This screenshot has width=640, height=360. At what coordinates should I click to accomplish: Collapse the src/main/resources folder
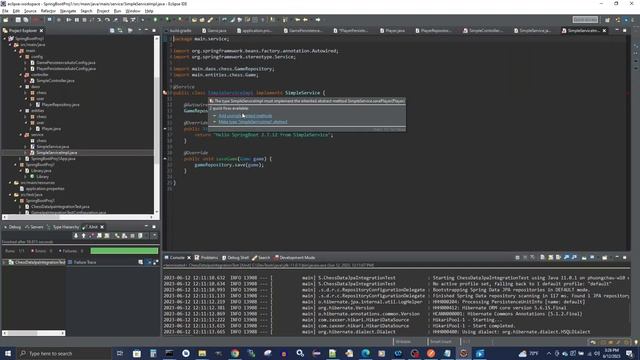pyautogui.click(x=11, y=183)
